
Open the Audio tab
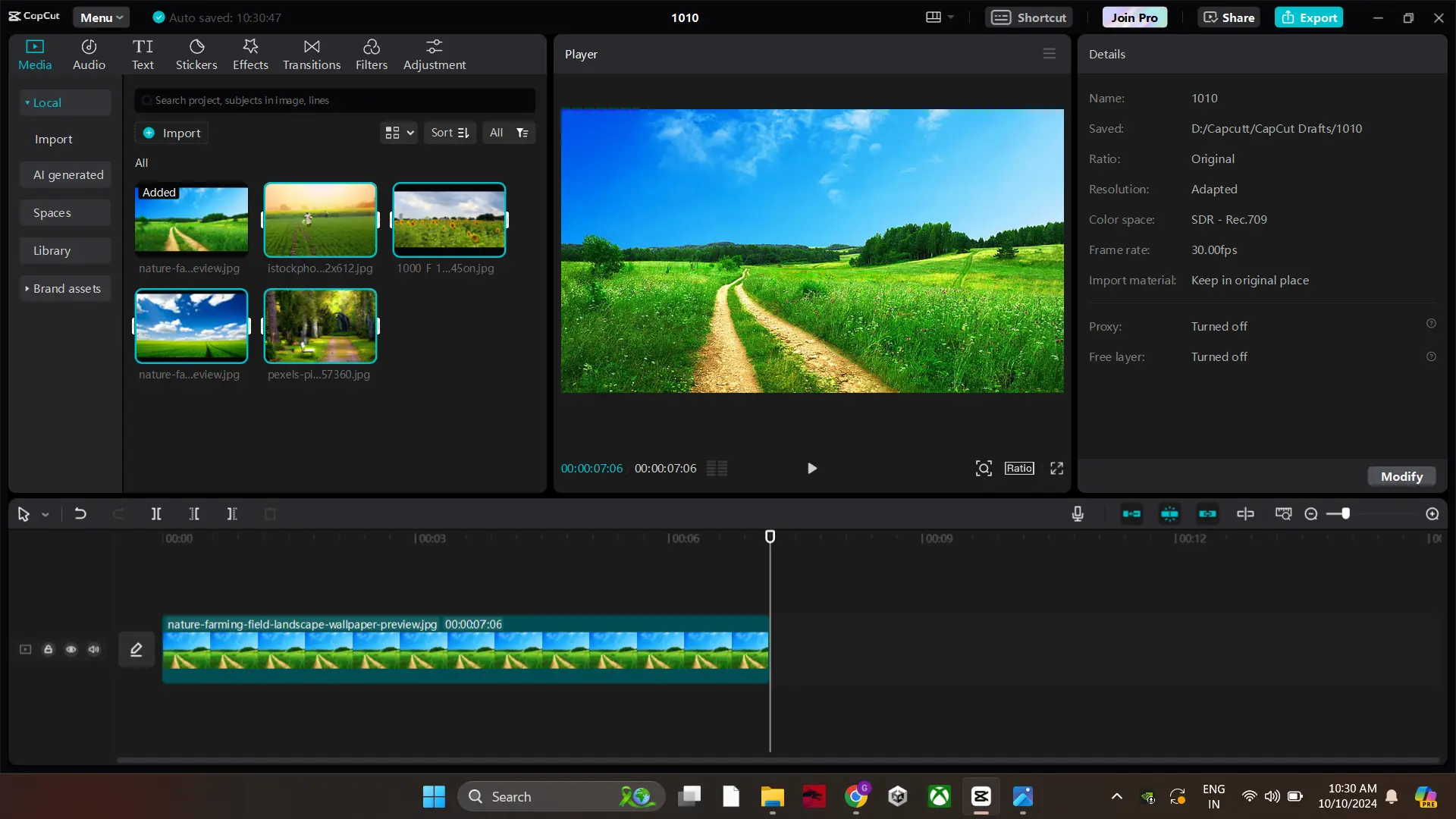pos(89,55)
